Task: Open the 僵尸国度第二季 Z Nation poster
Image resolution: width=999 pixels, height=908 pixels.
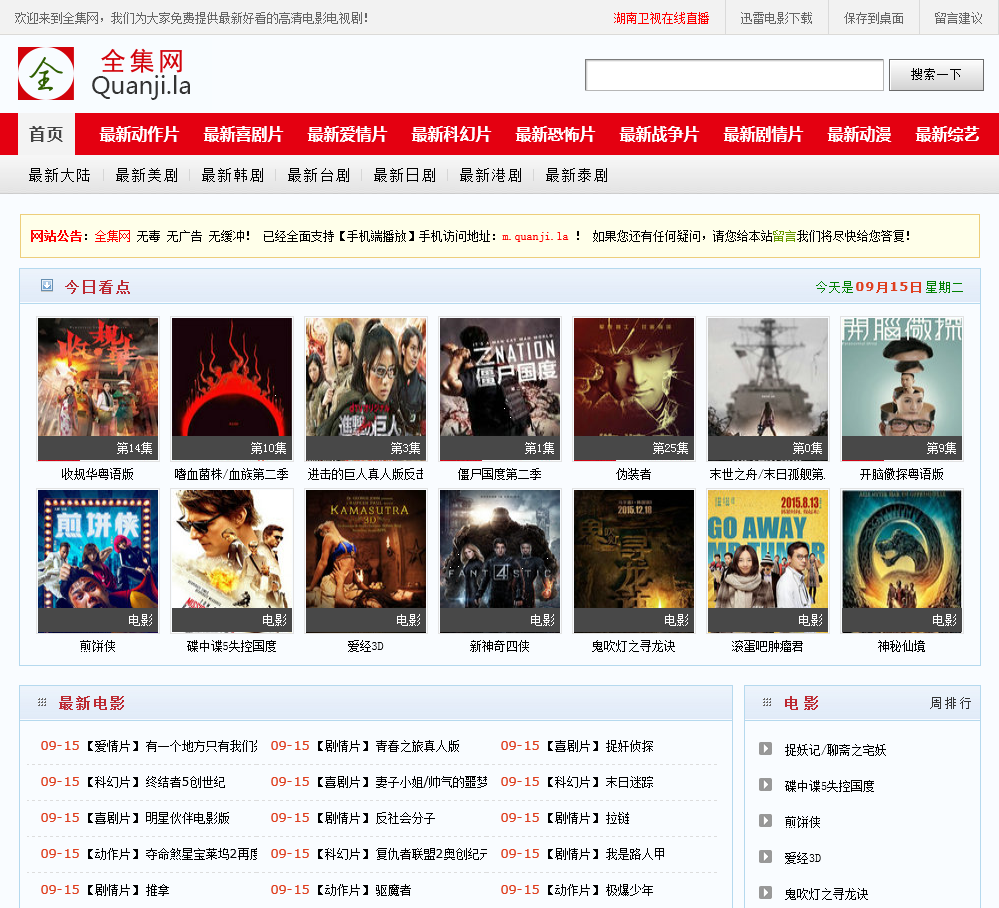Action: tap(500, 389)
